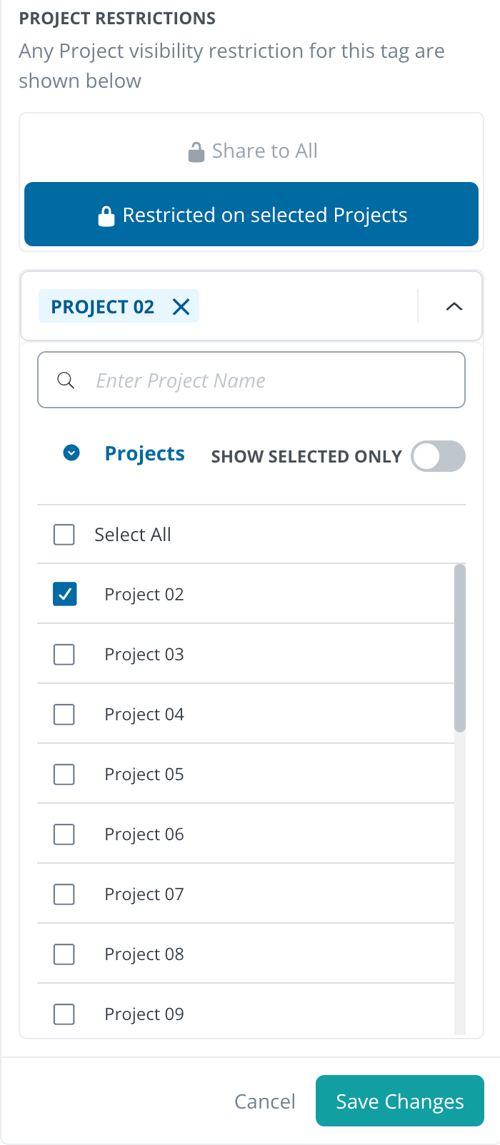Image resolution: width=500 pixels, height=1145 pixels.
Task: Select the Project 07 checkbox
Action: [64, 894]
